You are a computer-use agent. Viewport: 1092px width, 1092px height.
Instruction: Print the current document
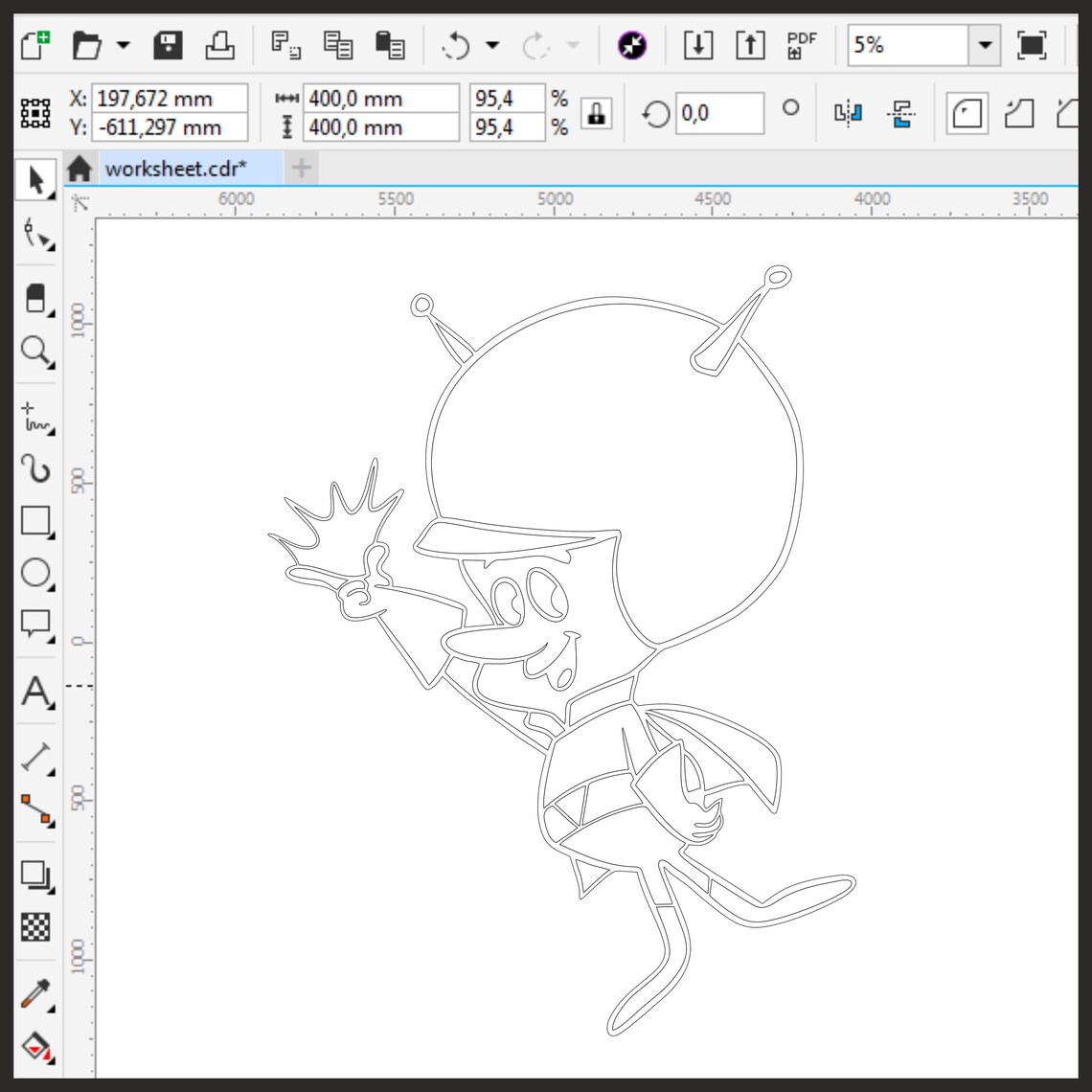coord(219,45)
